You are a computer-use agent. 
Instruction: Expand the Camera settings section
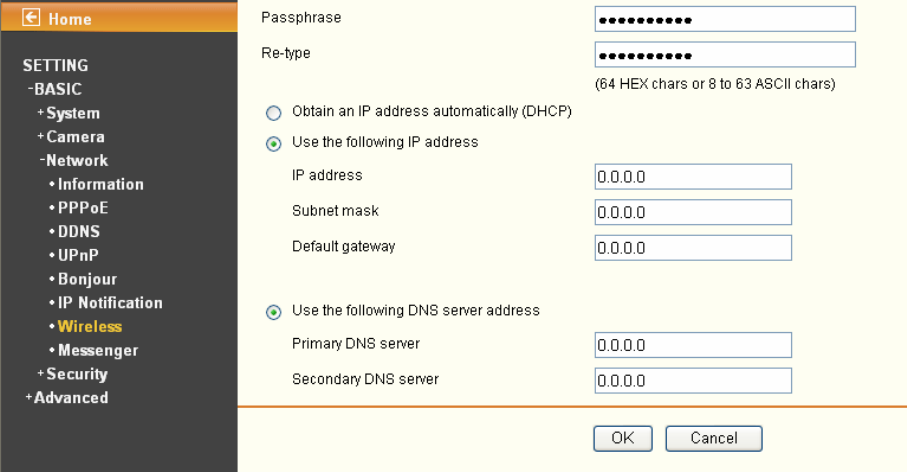pyautogui.click(x=71, y=137)
